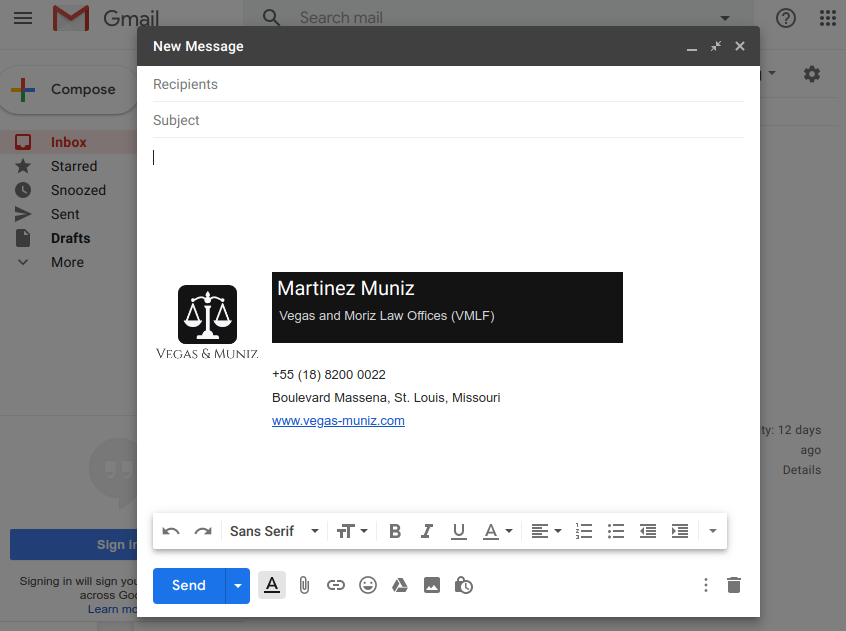Click the Search mail box
Image resolution: width=846 pixels, height=631 pixels.
(496, 18)
